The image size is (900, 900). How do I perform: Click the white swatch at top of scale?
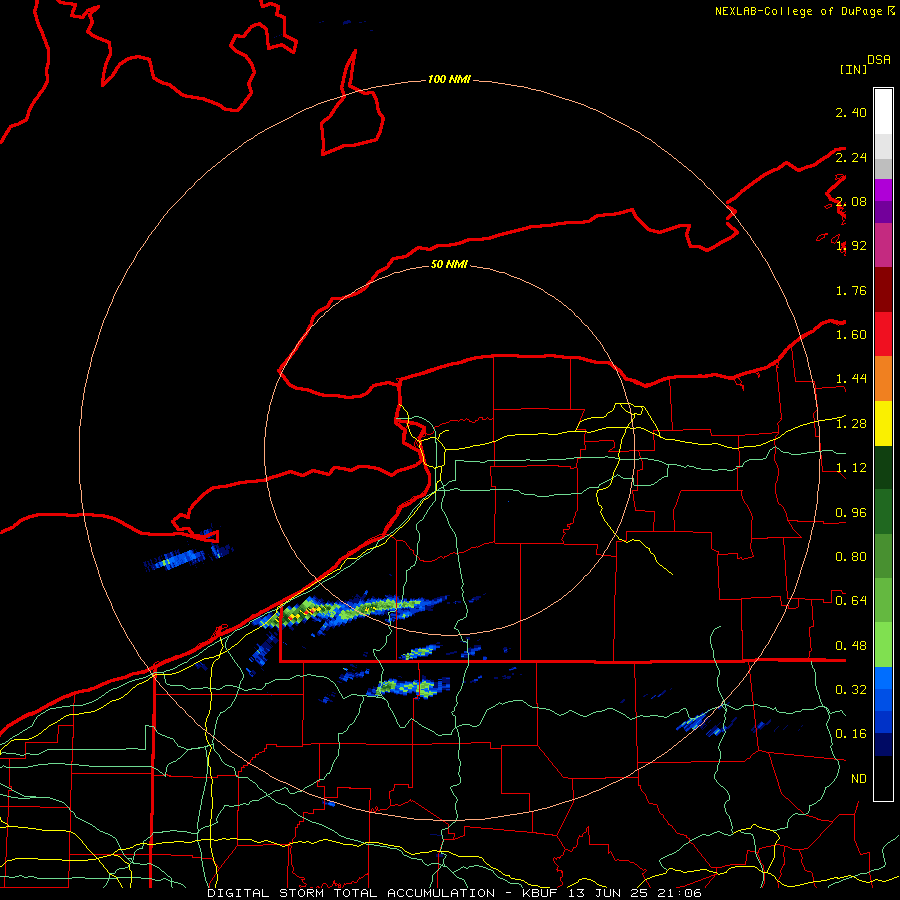point(883,112)
